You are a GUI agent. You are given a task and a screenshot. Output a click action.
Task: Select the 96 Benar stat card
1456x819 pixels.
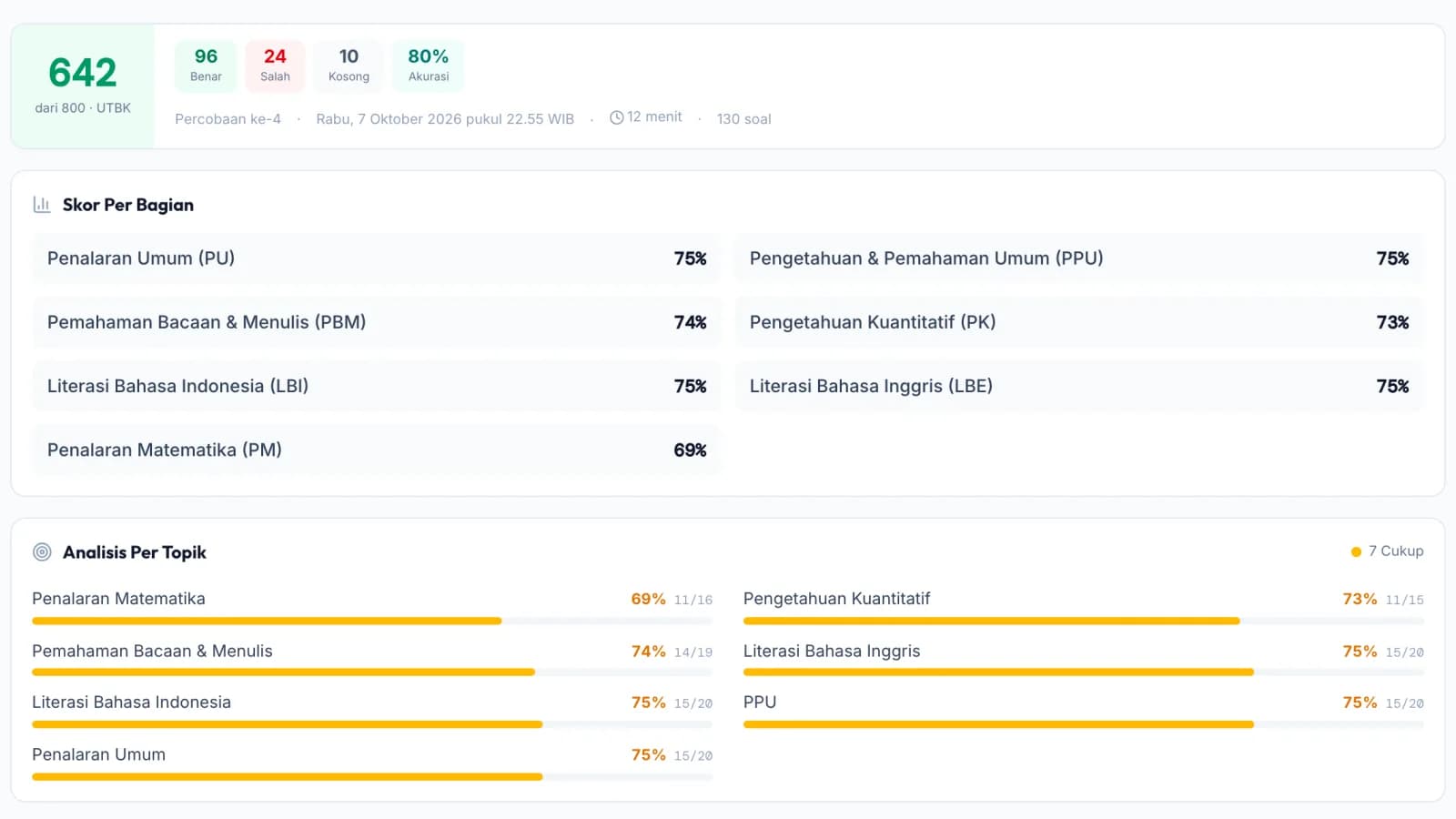click(x=206, y=66)
